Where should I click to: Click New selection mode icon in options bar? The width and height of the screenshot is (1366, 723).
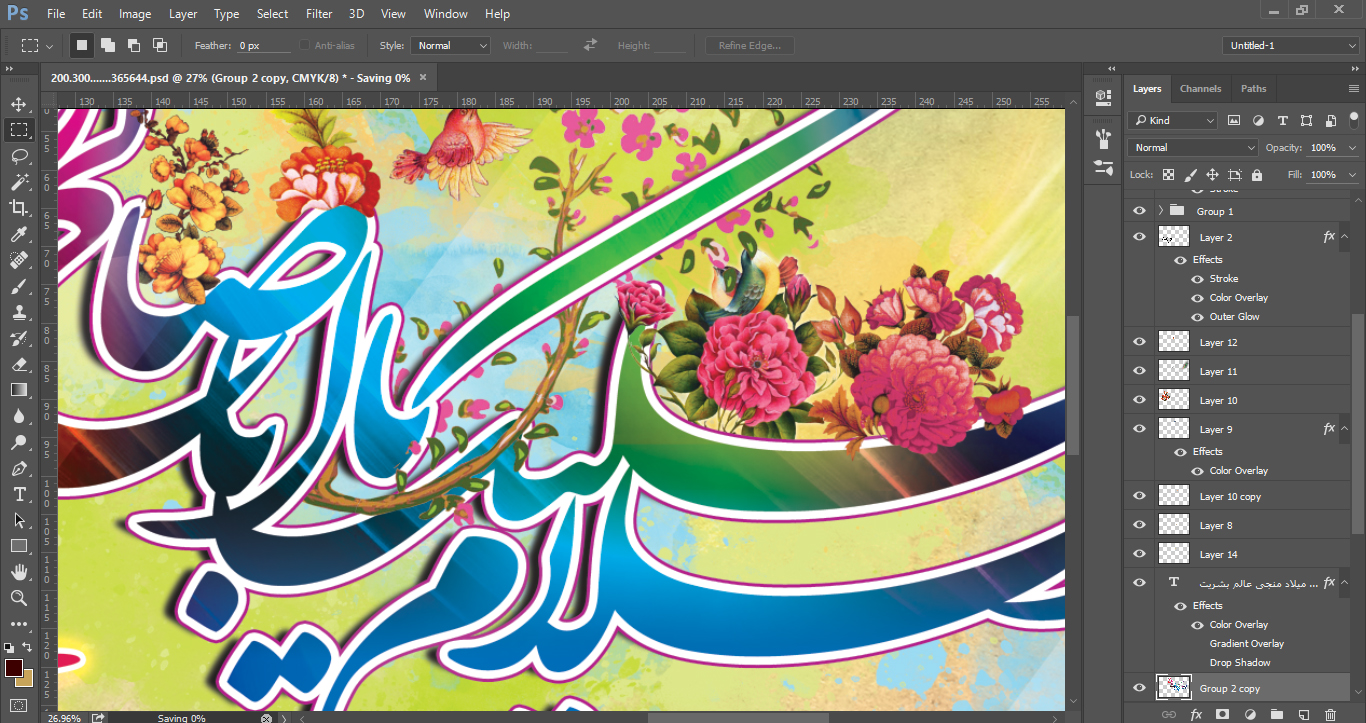point(82,45)
